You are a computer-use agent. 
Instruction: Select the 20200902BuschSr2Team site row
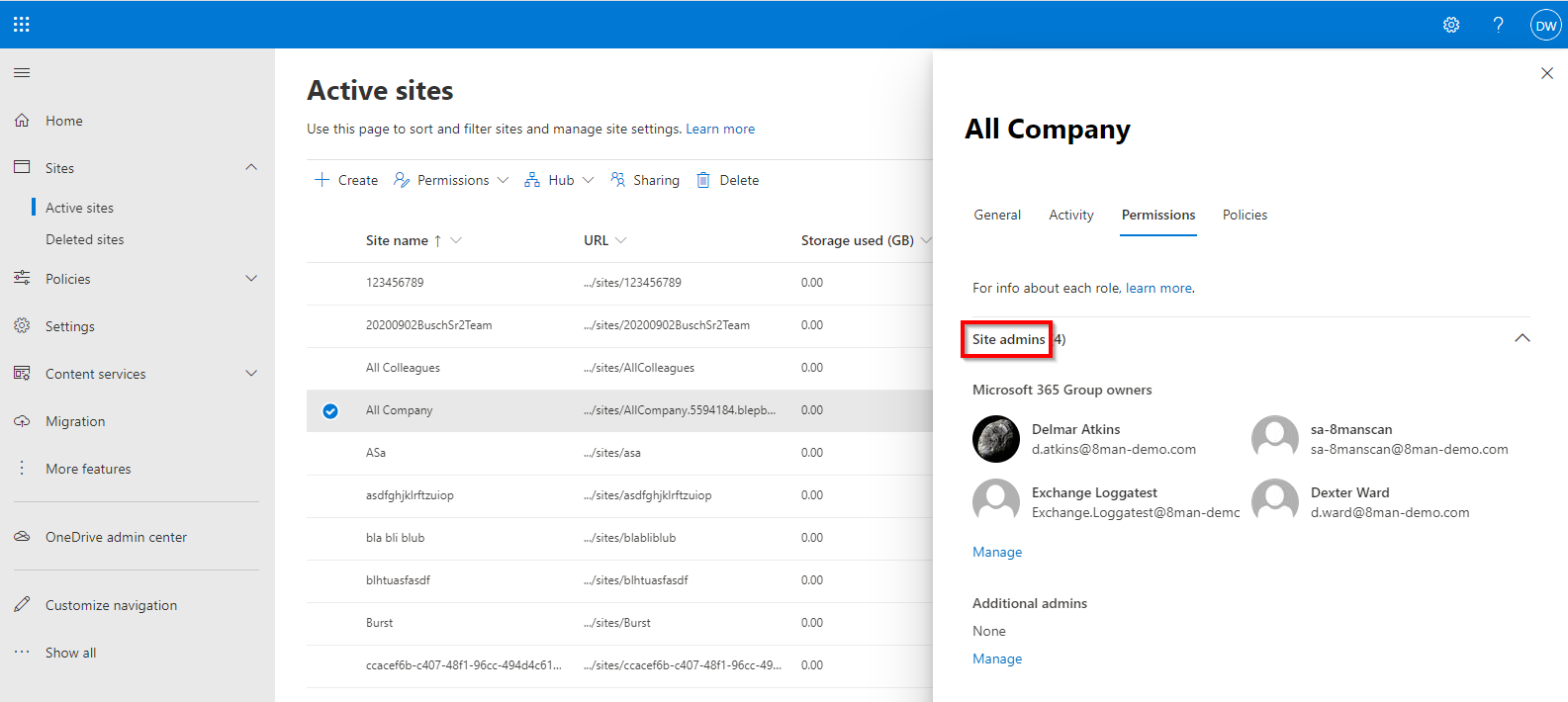click(x=619, y=325)
